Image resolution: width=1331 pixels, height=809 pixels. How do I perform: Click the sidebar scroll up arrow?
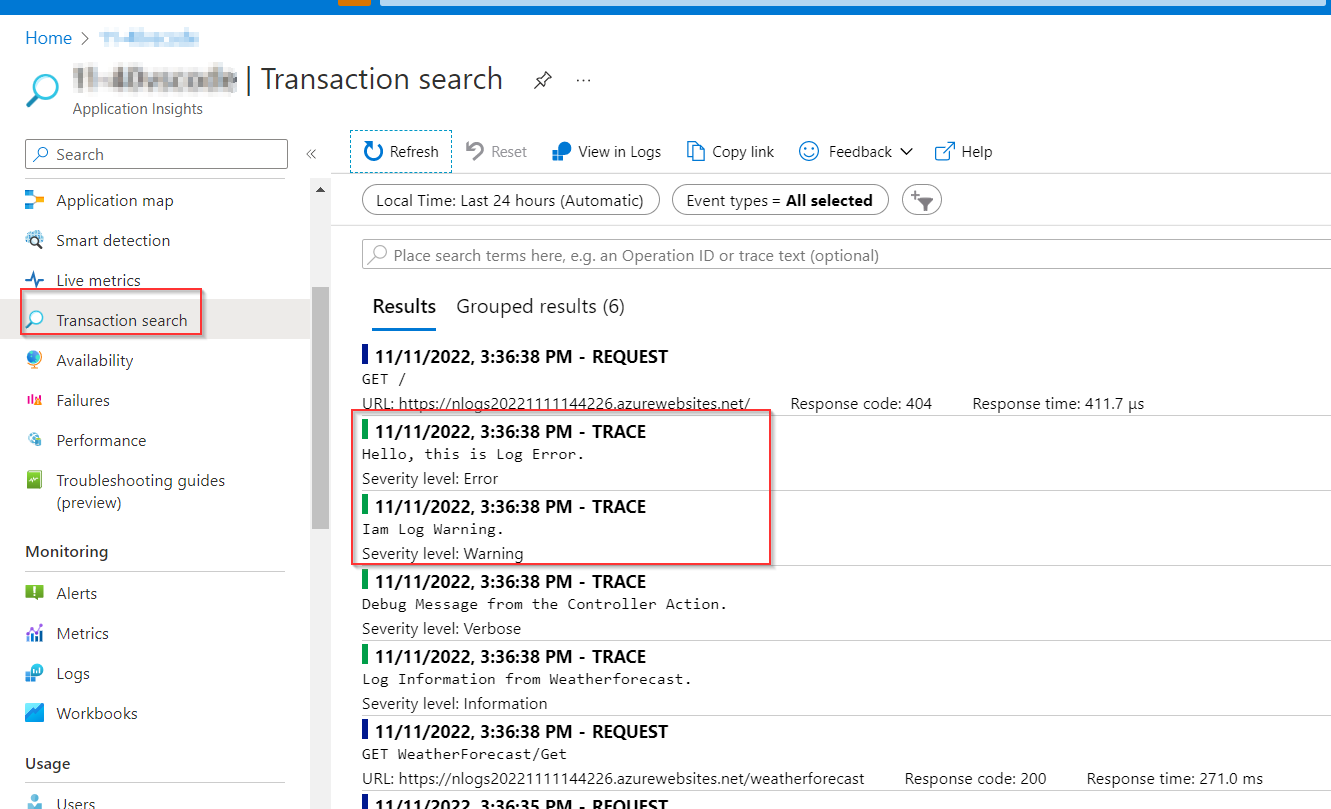point(320,189)
